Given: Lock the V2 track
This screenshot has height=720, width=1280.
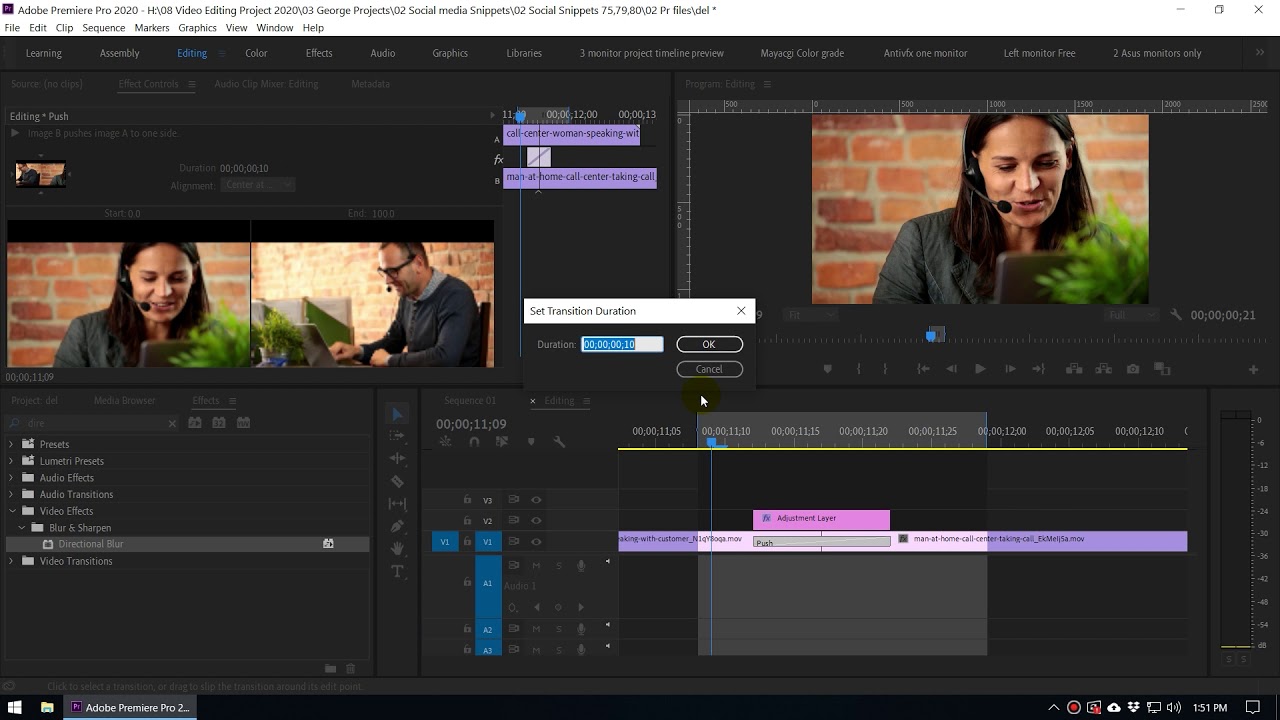Looking at the screenshot, I should tap(467, 520).
